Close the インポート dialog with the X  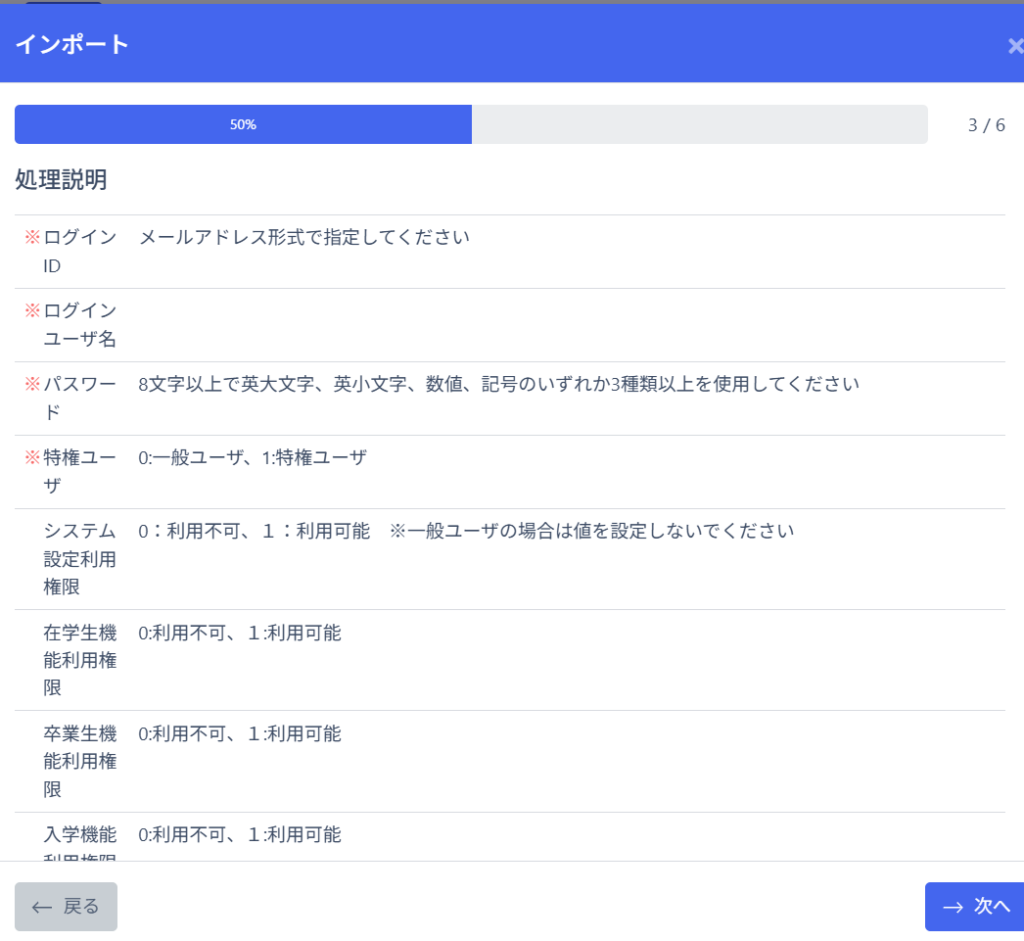point(1014,46)
